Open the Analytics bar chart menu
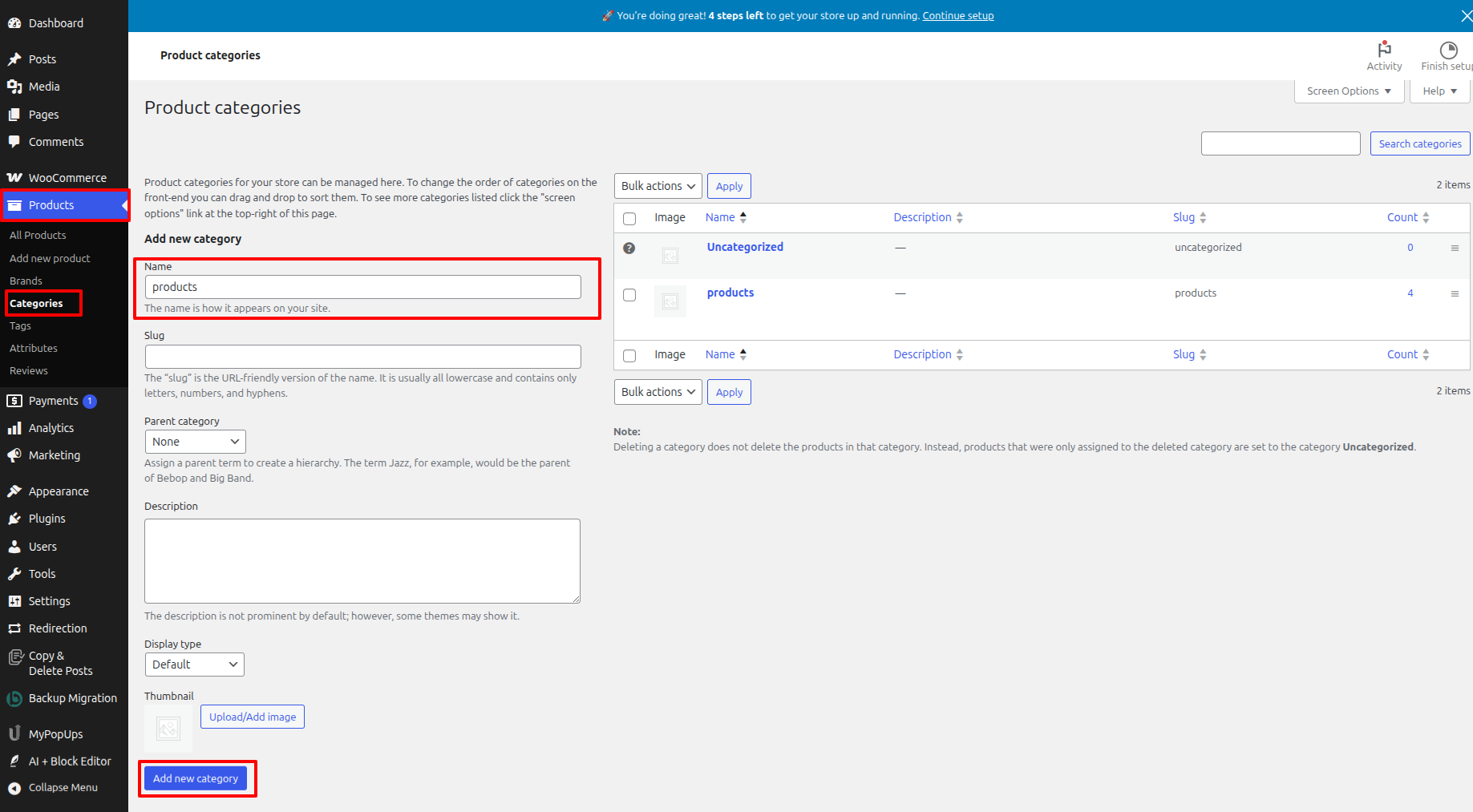The height and width of the screenshot is (812, 1473). 14,428
